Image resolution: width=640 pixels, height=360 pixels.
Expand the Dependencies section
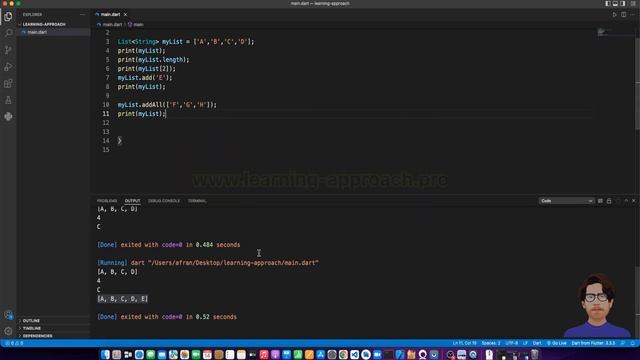(x=37, y=336)
